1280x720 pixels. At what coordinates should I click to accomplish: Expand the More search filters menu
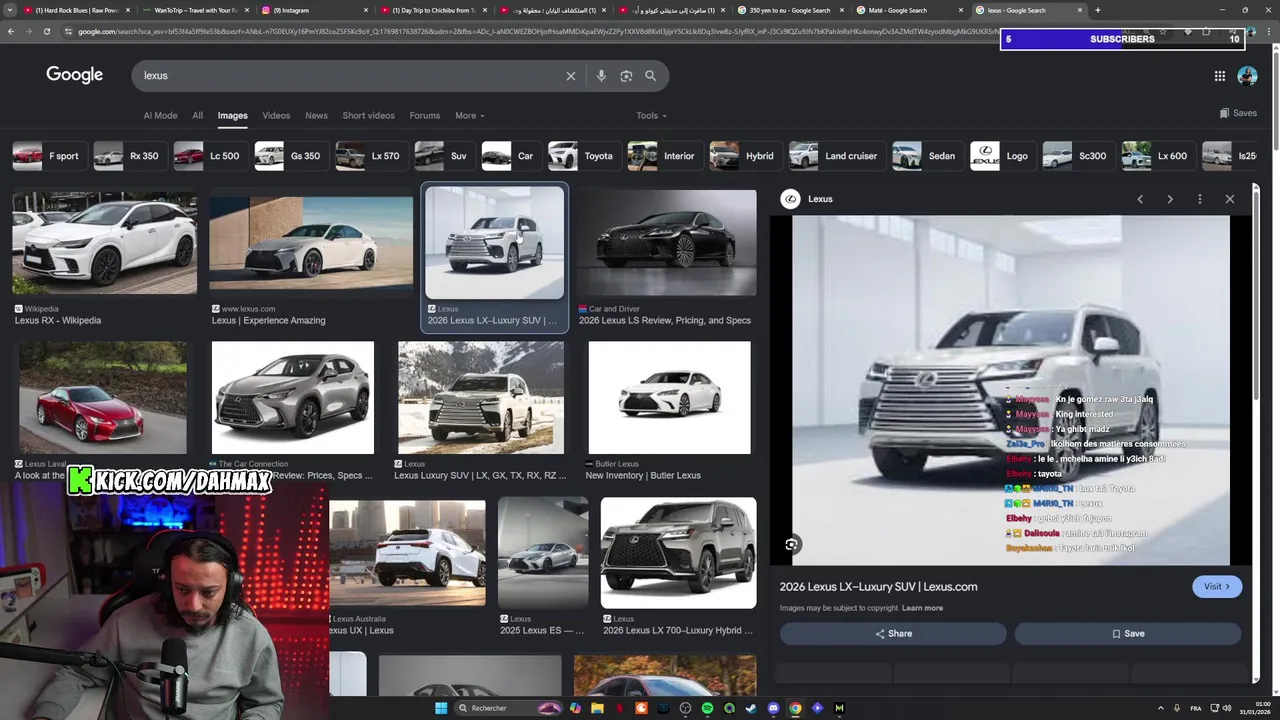[470, 116]
